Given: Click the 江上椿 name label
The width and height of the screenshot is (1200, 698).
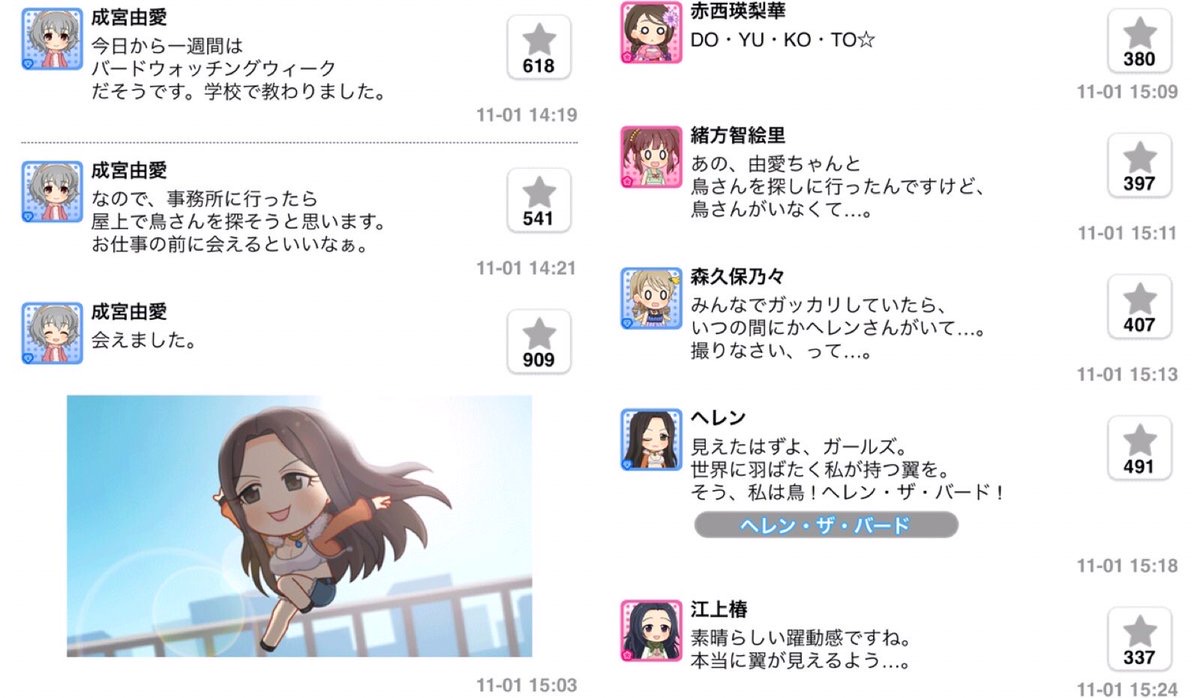Looking at the screenshot, I should [x=719, y=609].
